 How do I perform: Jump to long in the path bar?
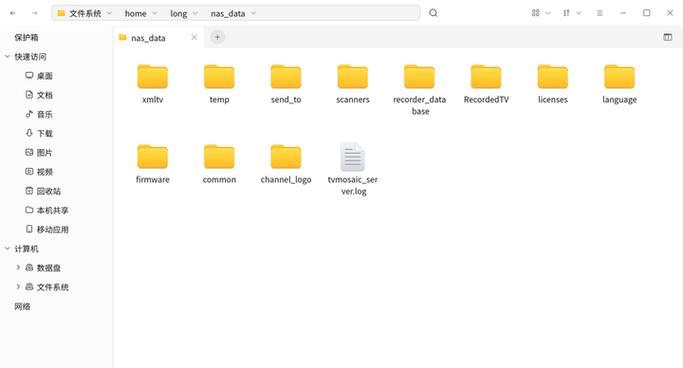tap(179, 14)
